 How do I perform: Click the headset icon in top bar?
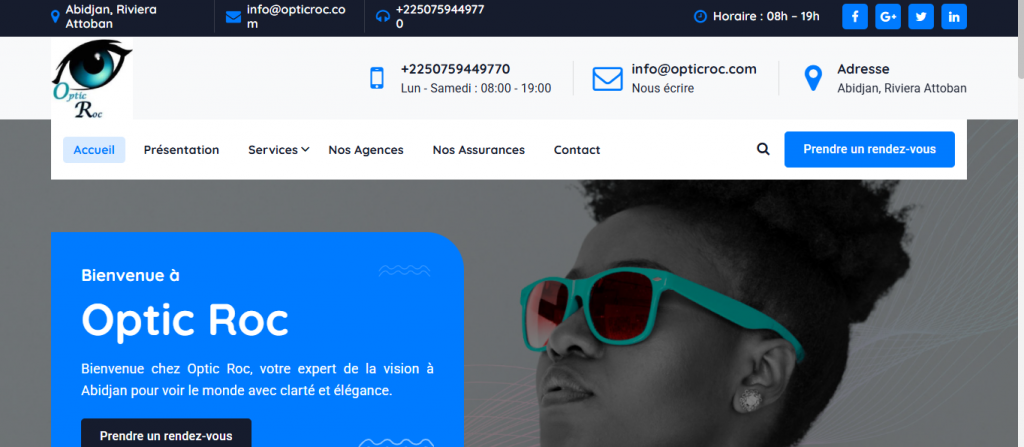coord(383,17)
